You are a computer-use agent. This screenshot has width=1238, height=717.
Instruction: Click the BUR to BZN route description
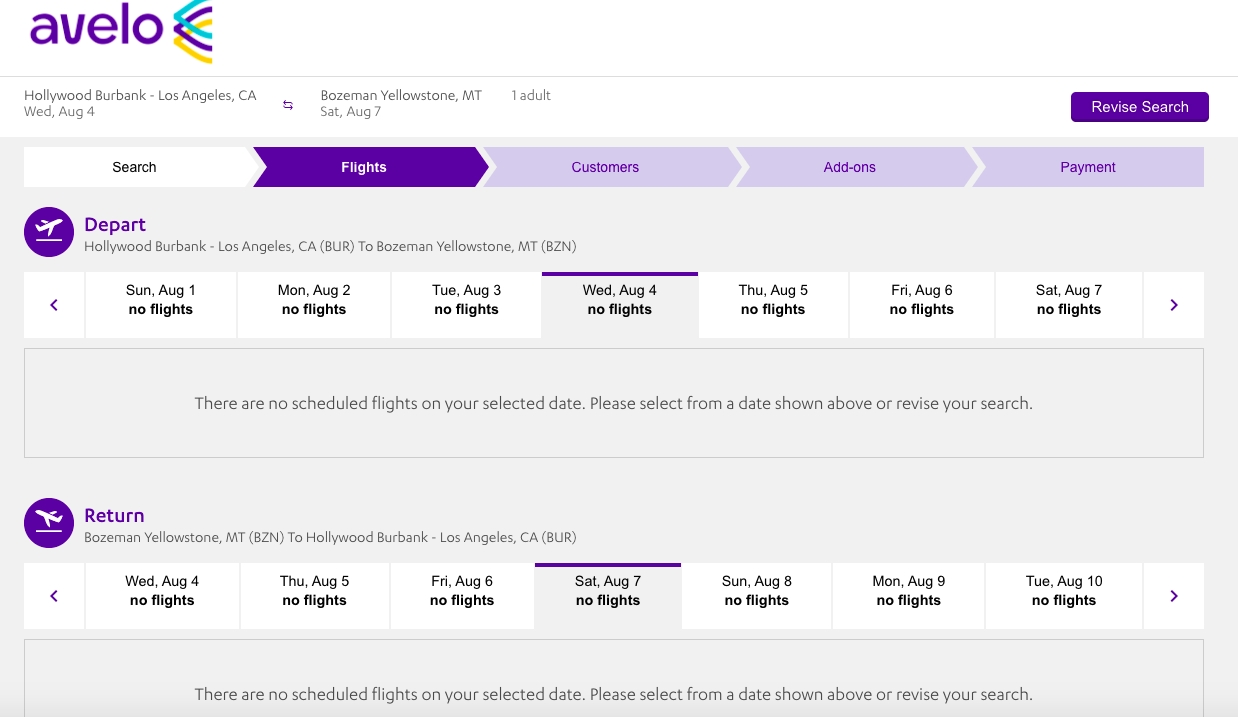point(330,247)
